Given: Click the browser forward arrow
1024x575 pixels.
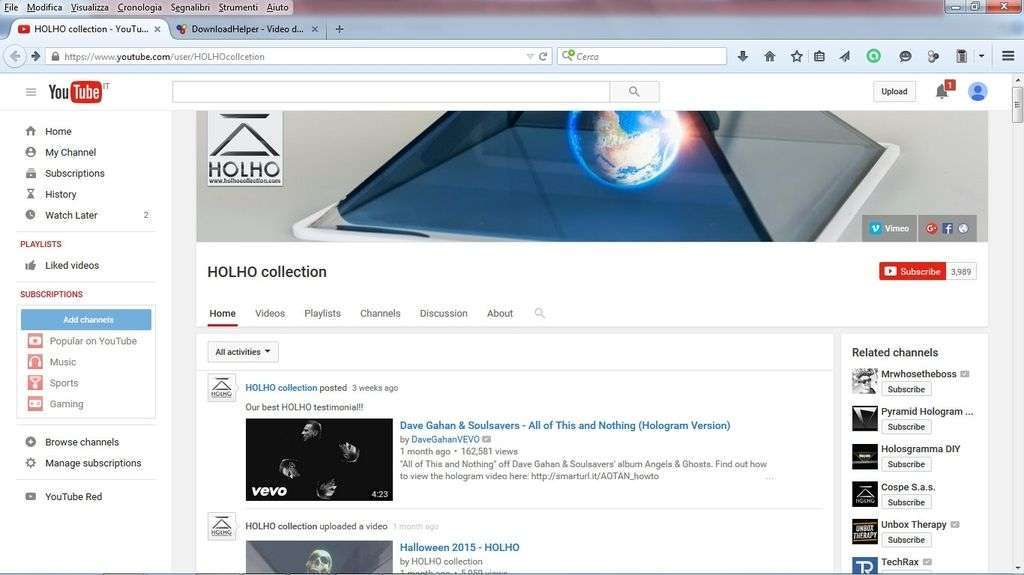Looking at the screenshot, I should (x=36, y=56).
